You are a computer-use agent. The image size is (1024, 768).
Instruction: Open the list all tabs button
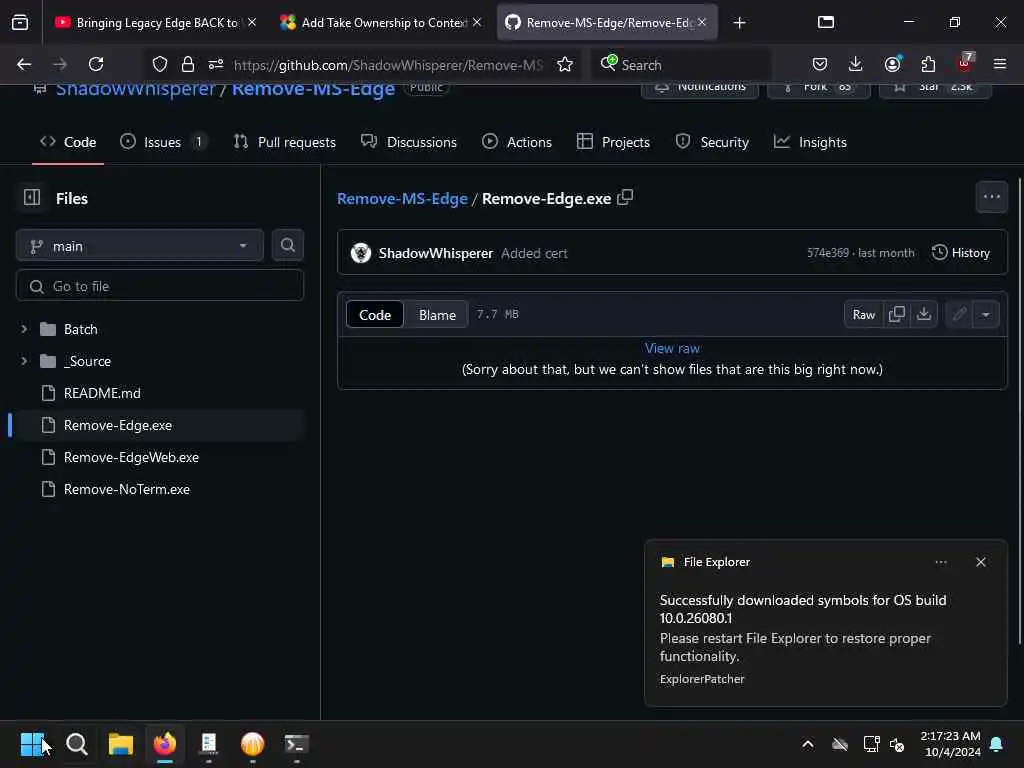tap(825, 22)
